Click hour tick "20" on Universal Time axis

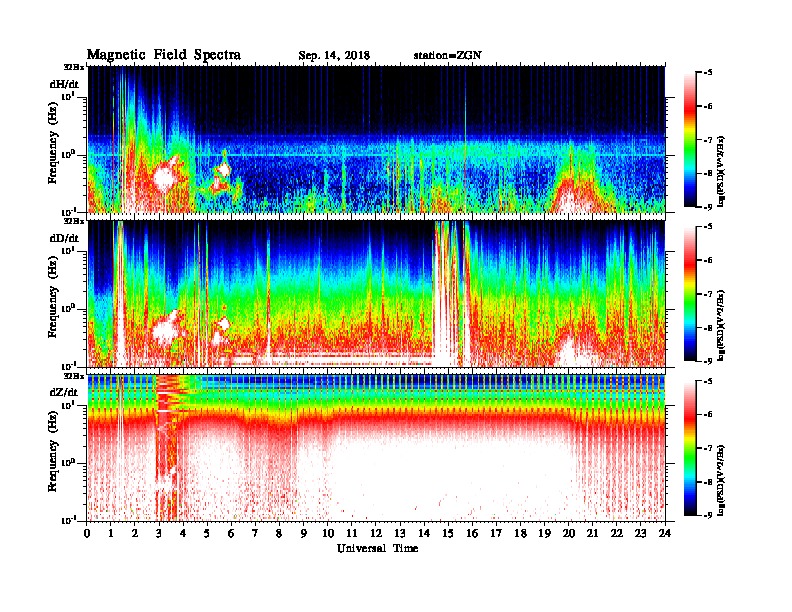[568, 533]
